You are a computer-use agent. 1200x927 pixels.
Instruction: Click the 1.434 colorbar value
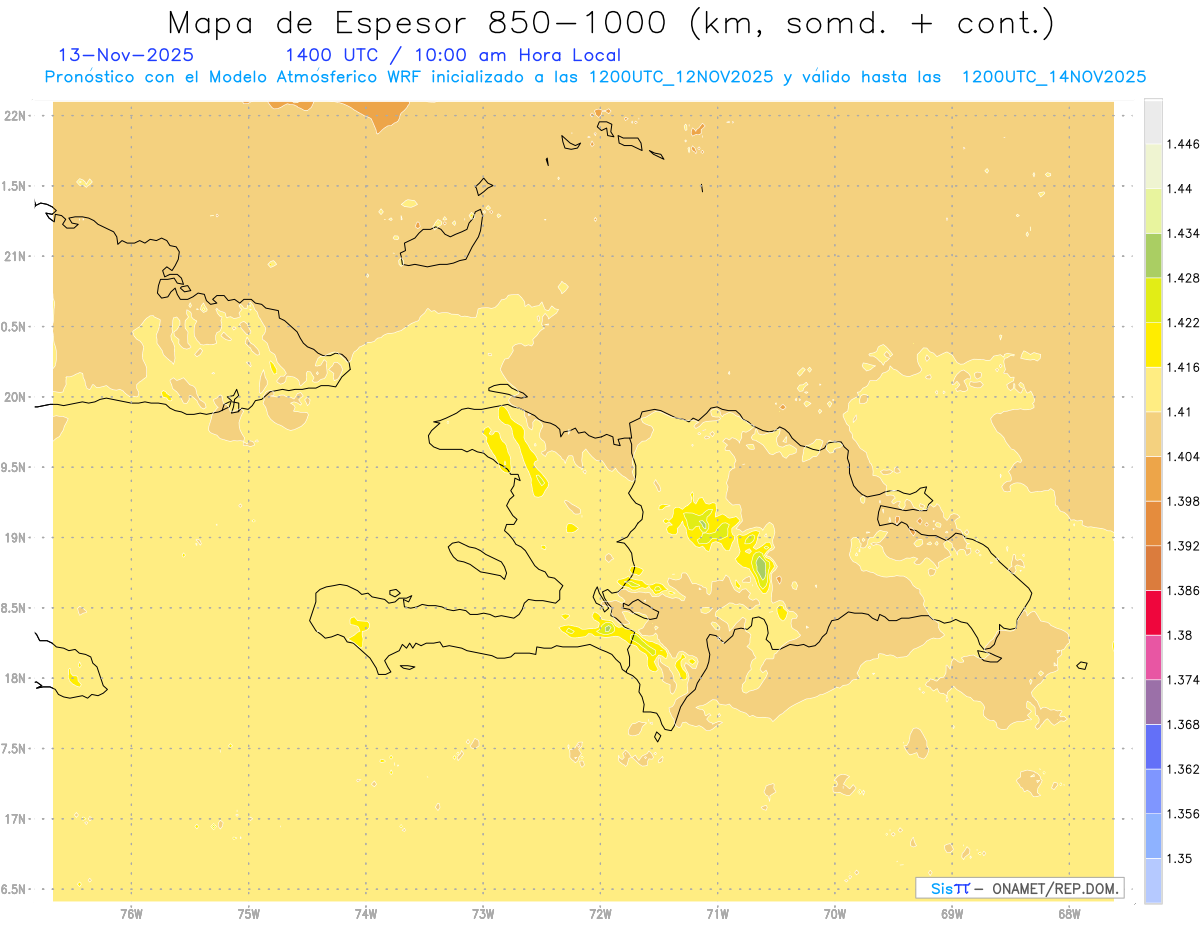pyautogui.click(x=1185, y=233)
